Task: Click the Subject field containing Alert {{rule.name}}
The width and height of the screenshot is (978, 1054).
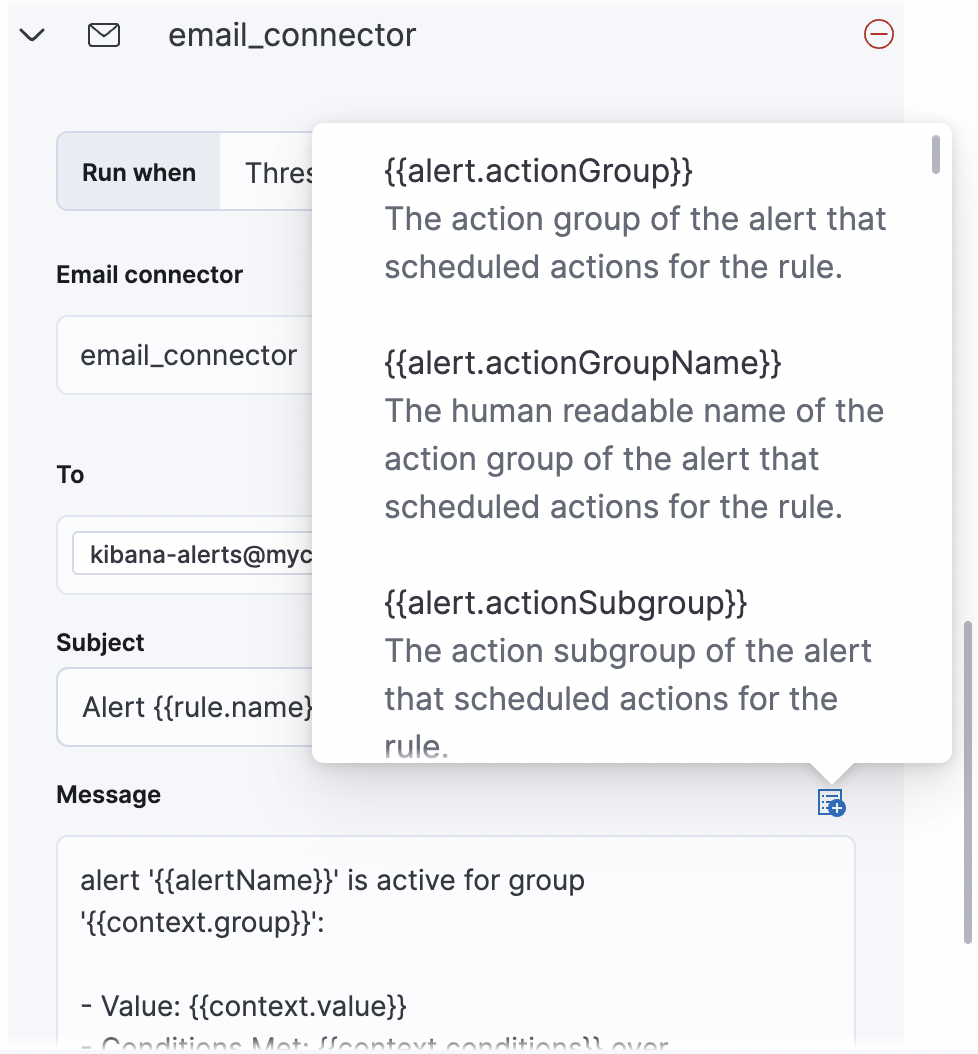Action: [190, 707]
